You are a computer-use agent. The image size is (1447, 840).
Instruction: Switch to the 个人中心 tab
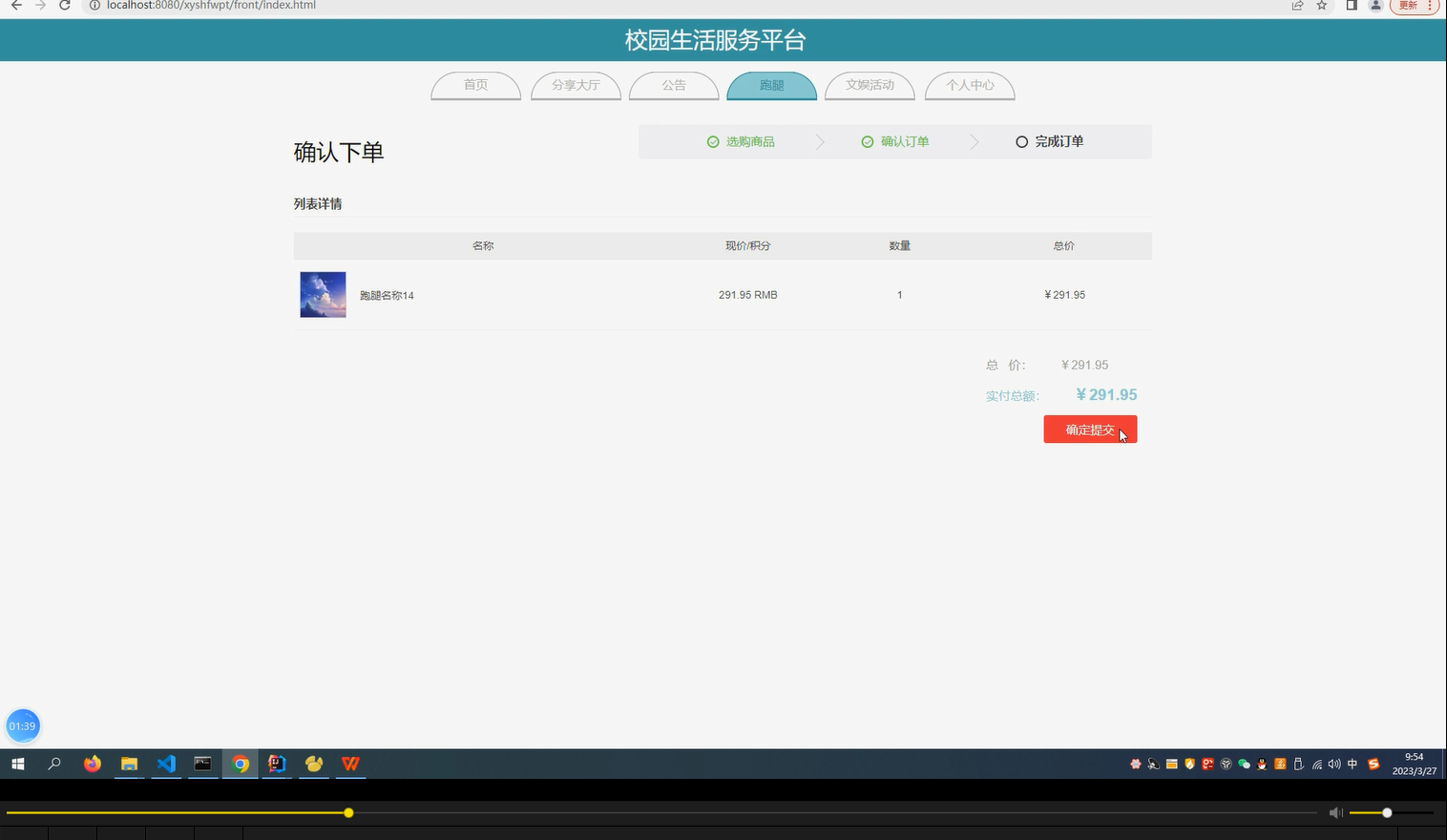click(x=970, y=85)
